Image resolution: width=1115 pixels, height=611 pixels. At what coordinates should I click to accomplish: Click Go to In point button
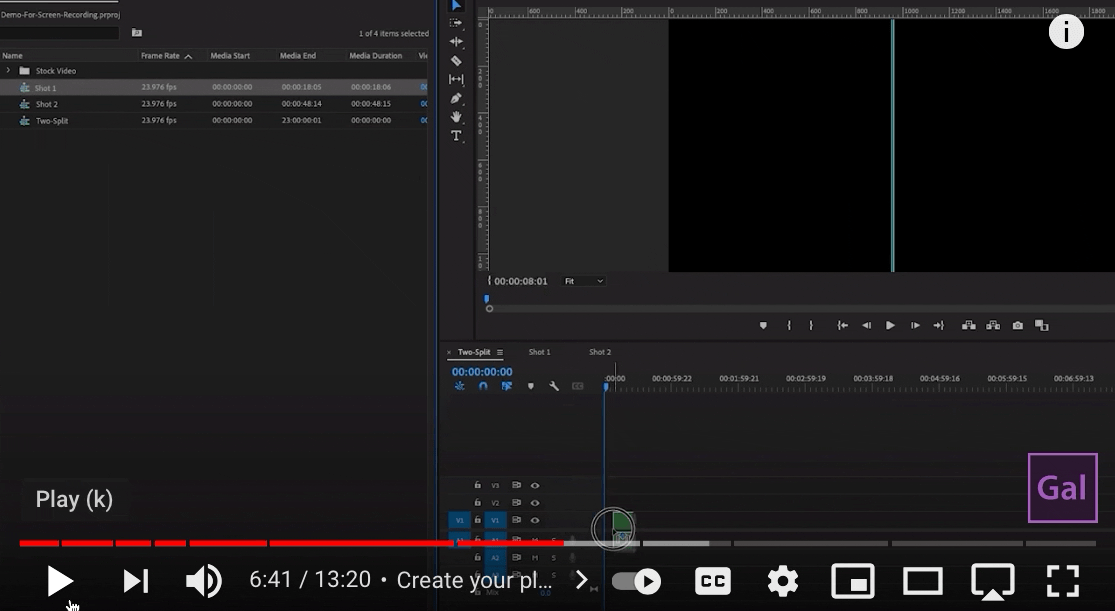pos(843,325)
